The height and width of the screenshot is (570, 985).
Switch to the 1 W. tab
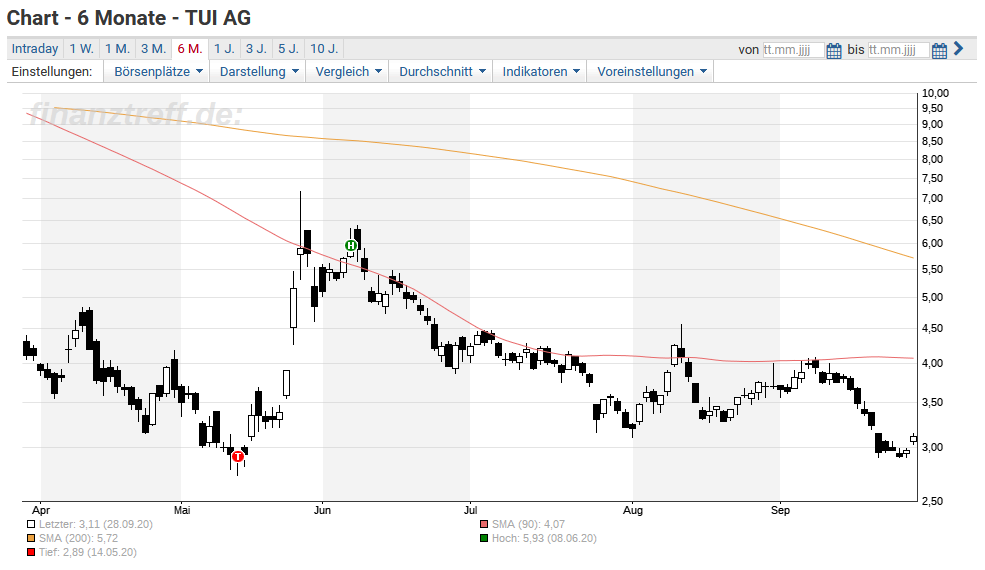81,48
